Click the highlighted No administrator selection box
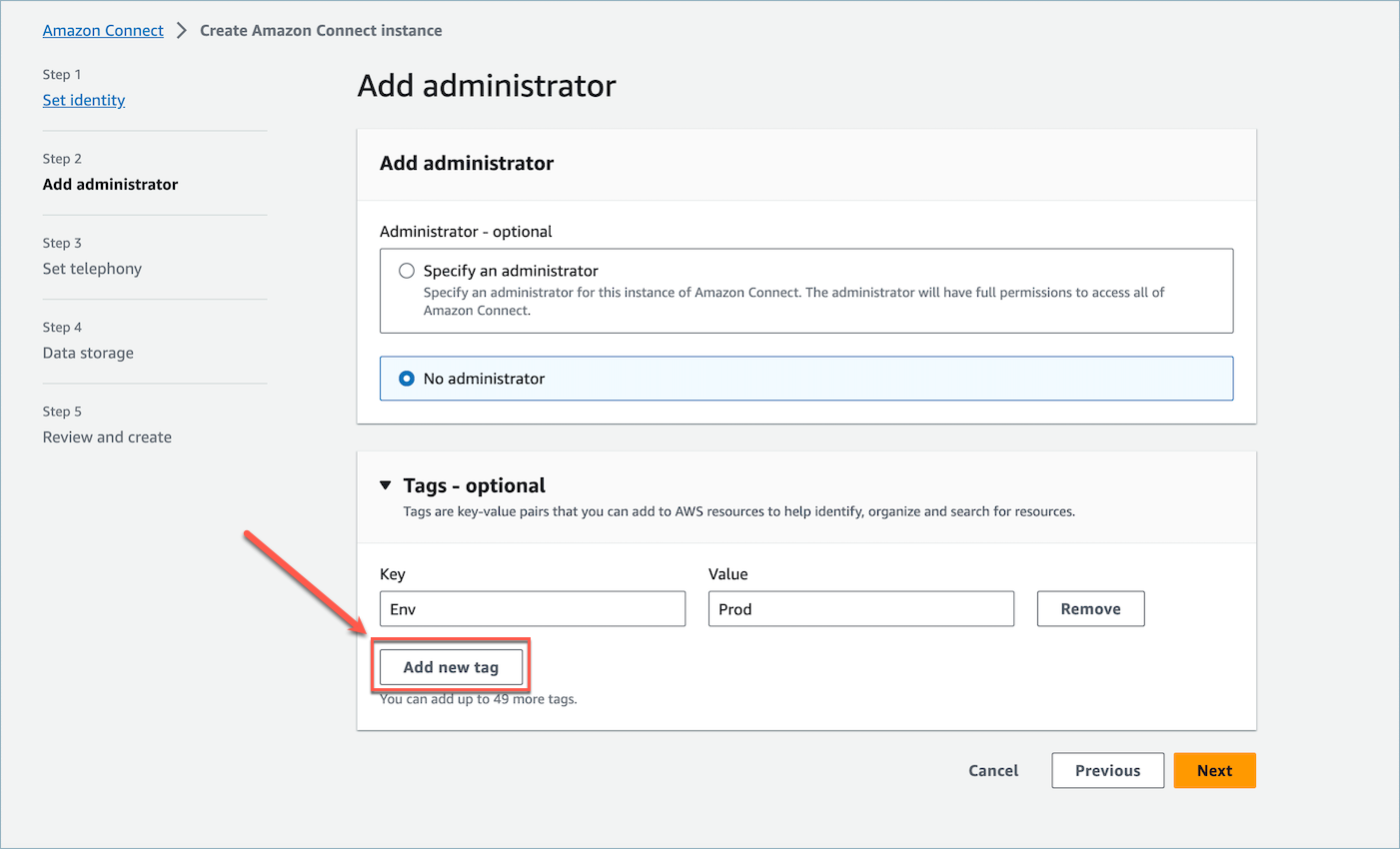The image size is (1400, 849). point(806,379)
